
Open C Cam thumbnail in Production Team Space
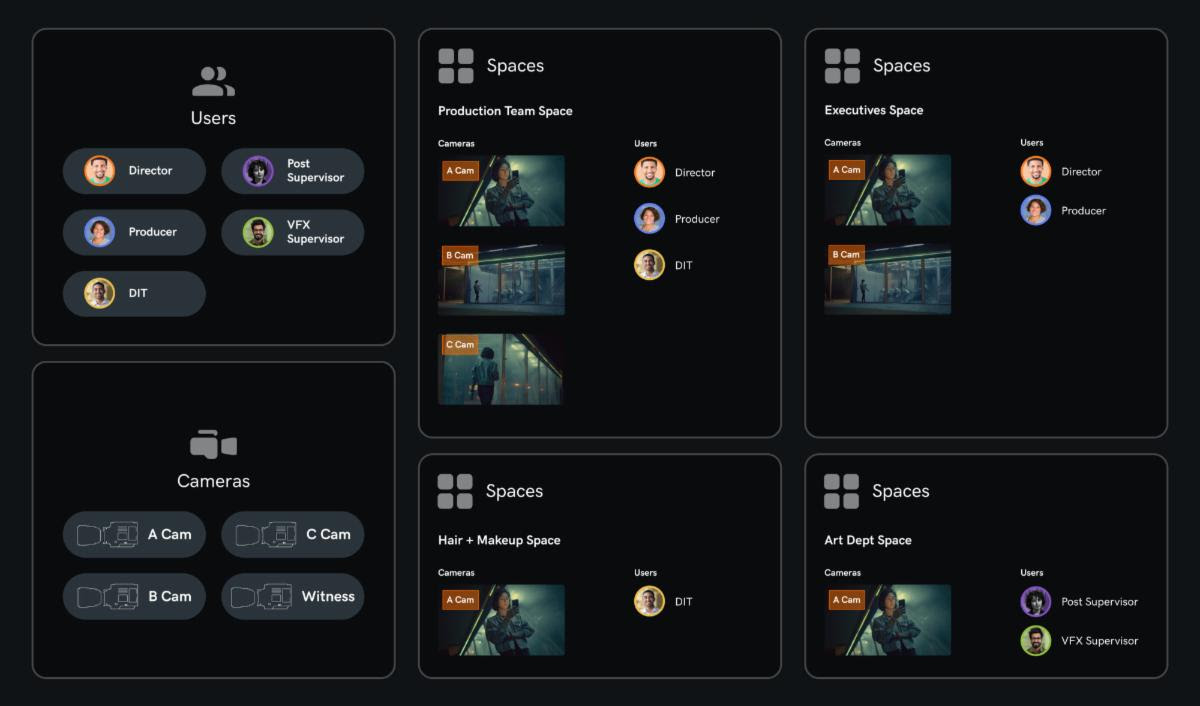point(500,369)
